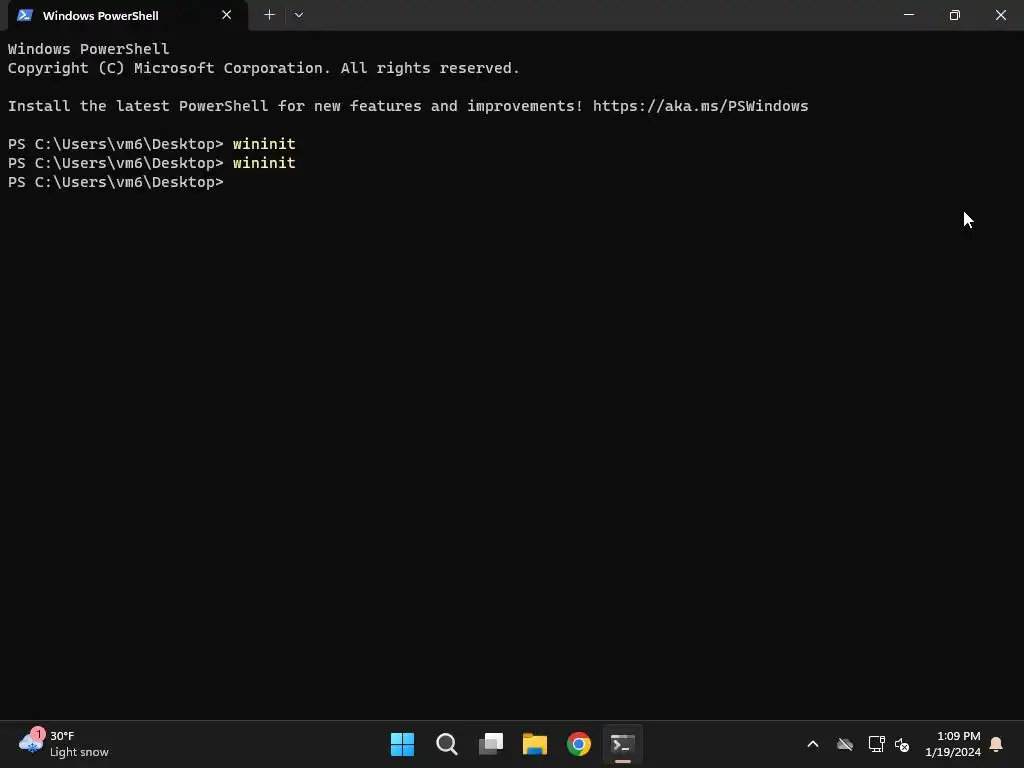Open notifications bell icon
Image resolution: width=1024 pixels, height=768 pixels.
(x=997, y=744)
